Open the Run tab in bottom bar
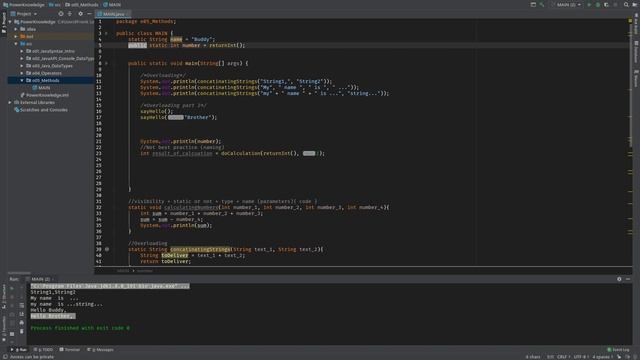The height and width of the screenshot is (360, 640). point(19,350)
